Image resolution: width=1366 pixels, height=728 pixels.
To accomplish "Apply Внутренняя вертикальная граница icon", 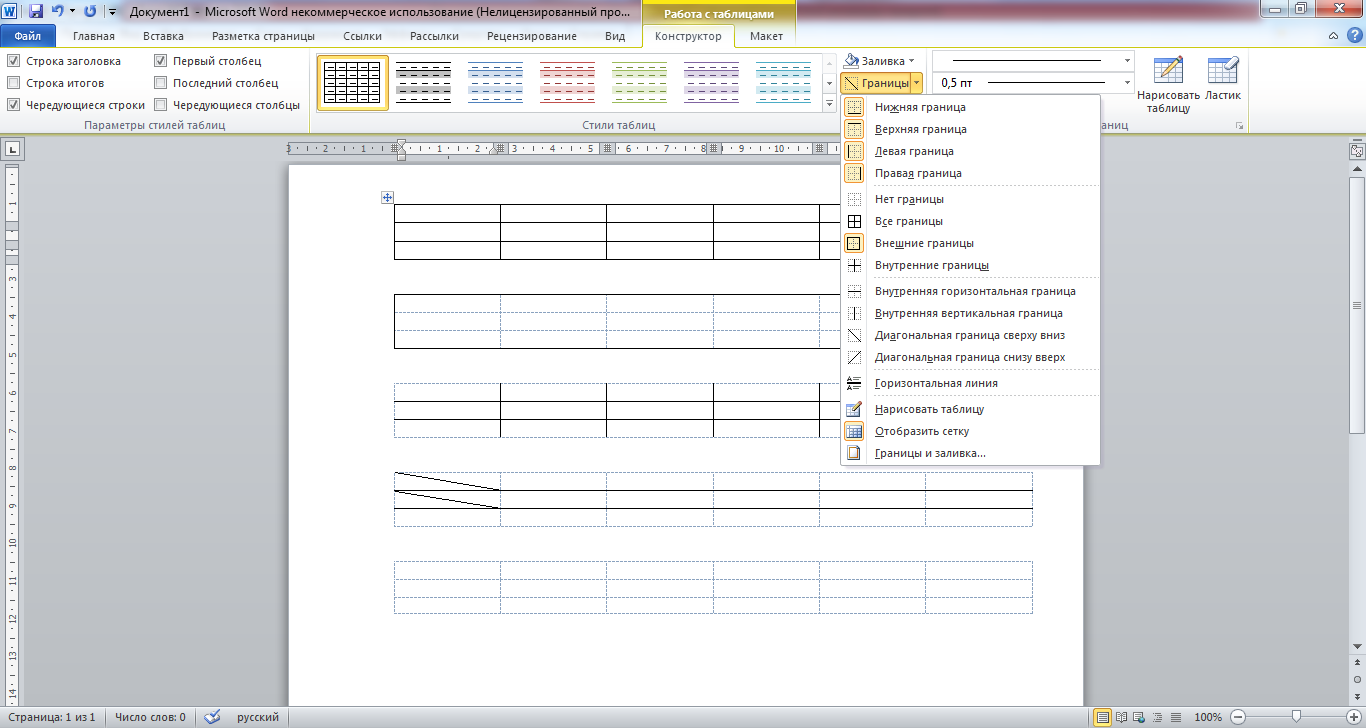I will (854, 313).
